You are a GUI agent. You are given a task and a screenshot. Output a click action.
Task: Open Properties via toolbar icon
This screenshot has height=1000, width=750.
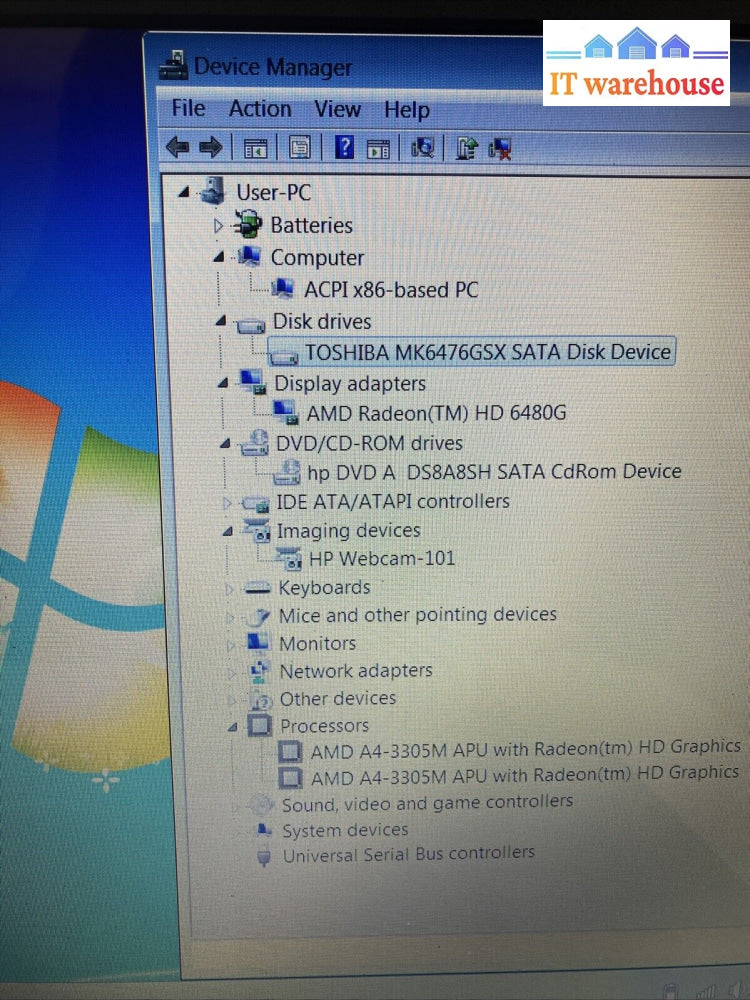coord(299,149)
